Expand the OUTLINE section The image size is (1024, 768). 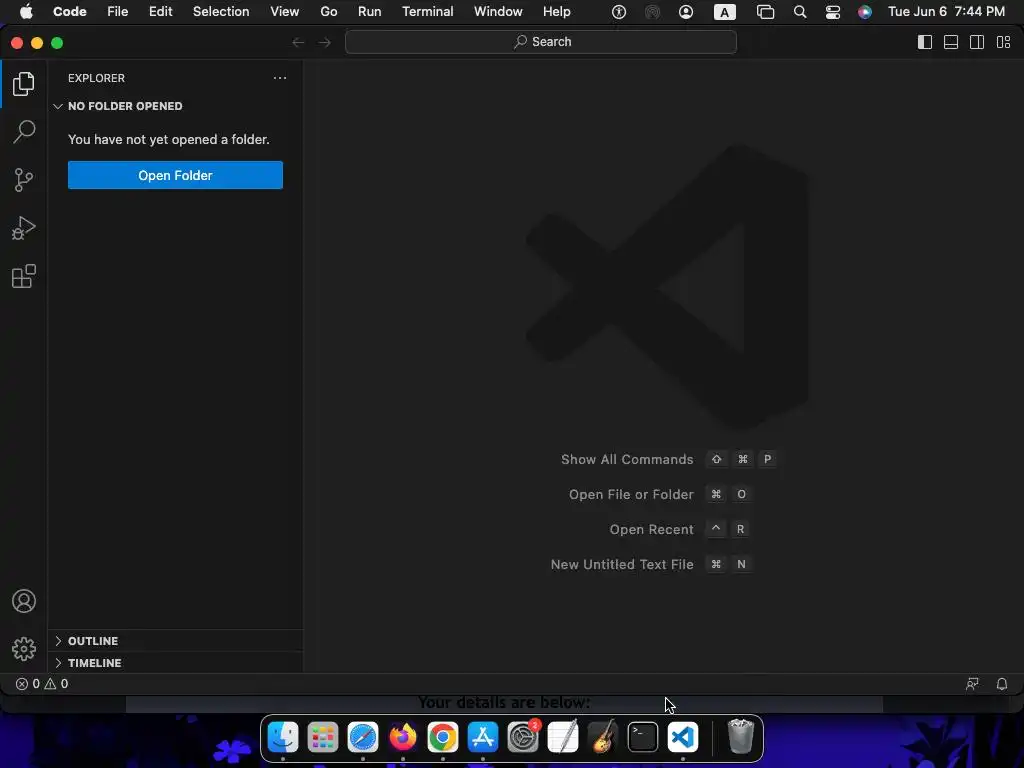tap(175, 641)
